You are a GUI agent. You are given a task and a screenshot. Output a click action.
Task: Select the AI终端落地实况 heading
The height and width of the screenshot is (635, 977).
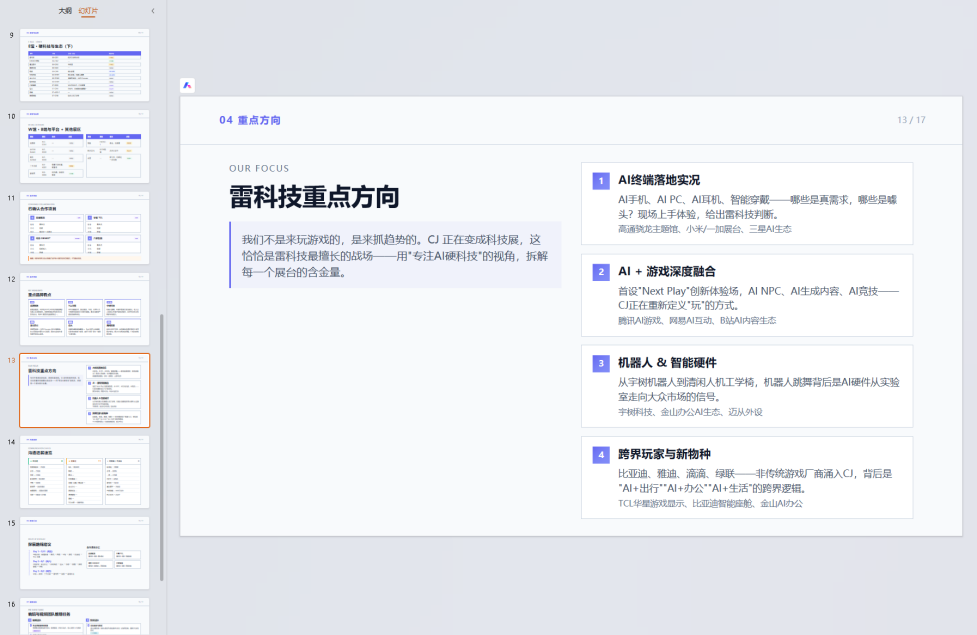coord(659,180)
